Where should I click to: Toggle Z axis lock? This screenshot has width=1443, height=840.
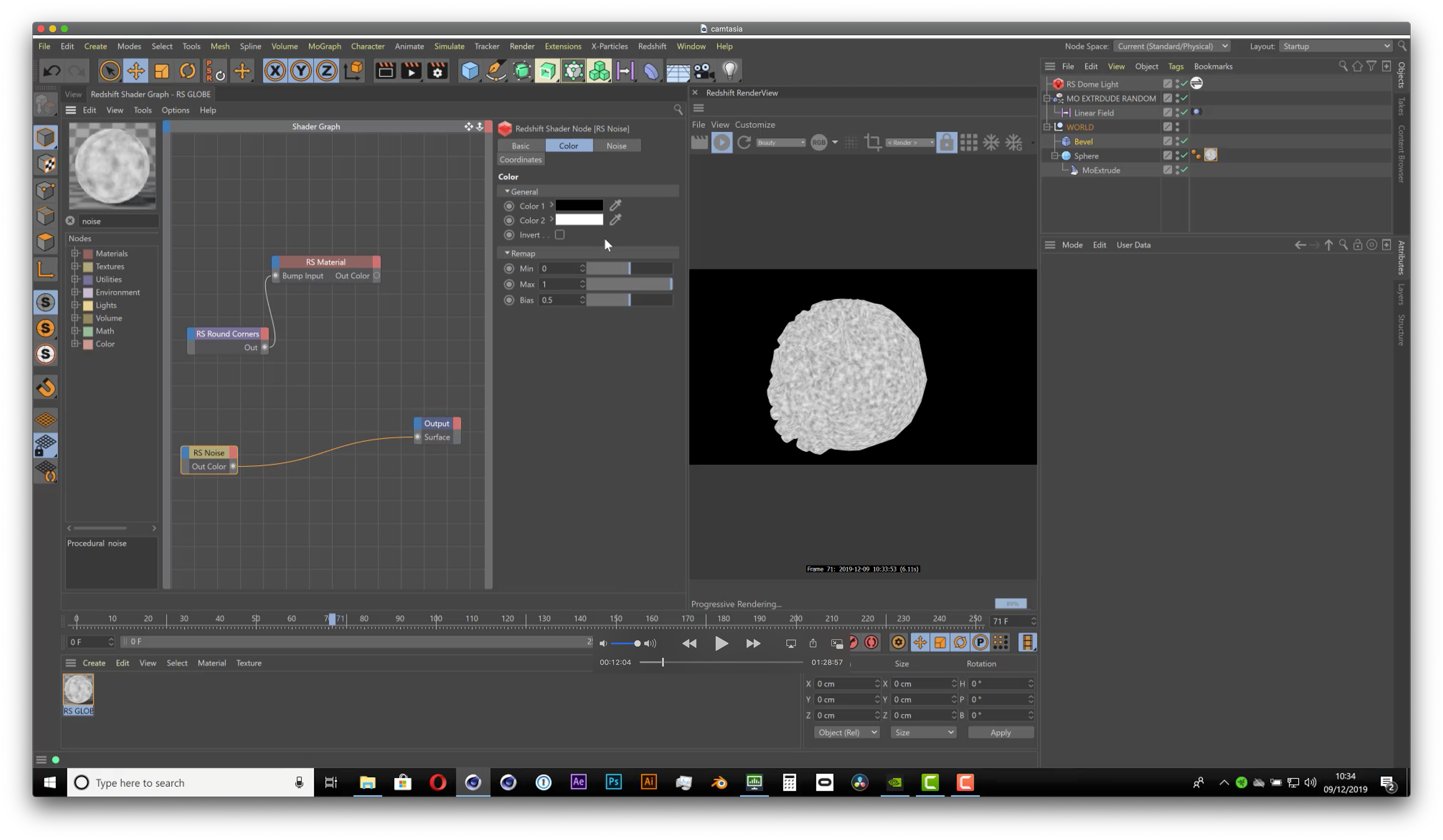coord(327,71)
